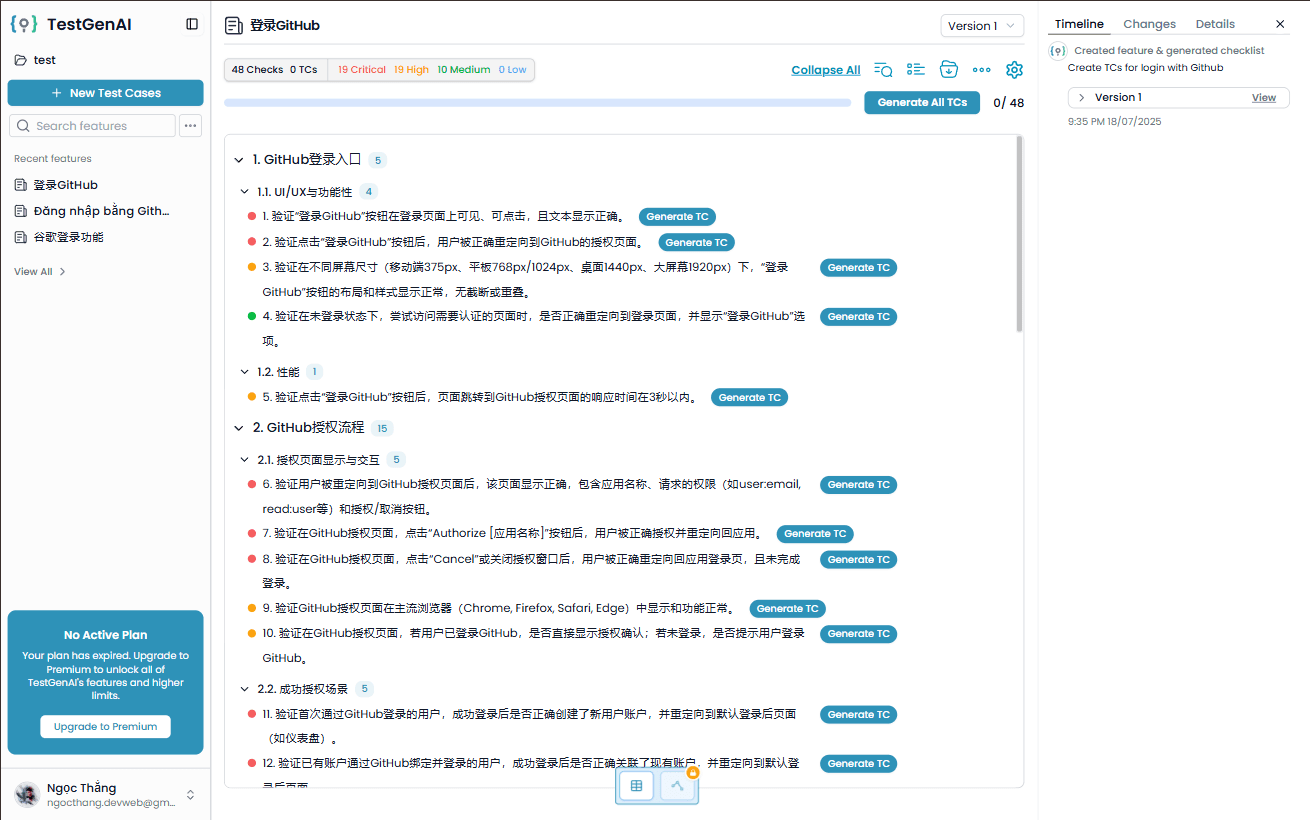Click the download folder icon

pyautogui.click(x=949, y=69)
